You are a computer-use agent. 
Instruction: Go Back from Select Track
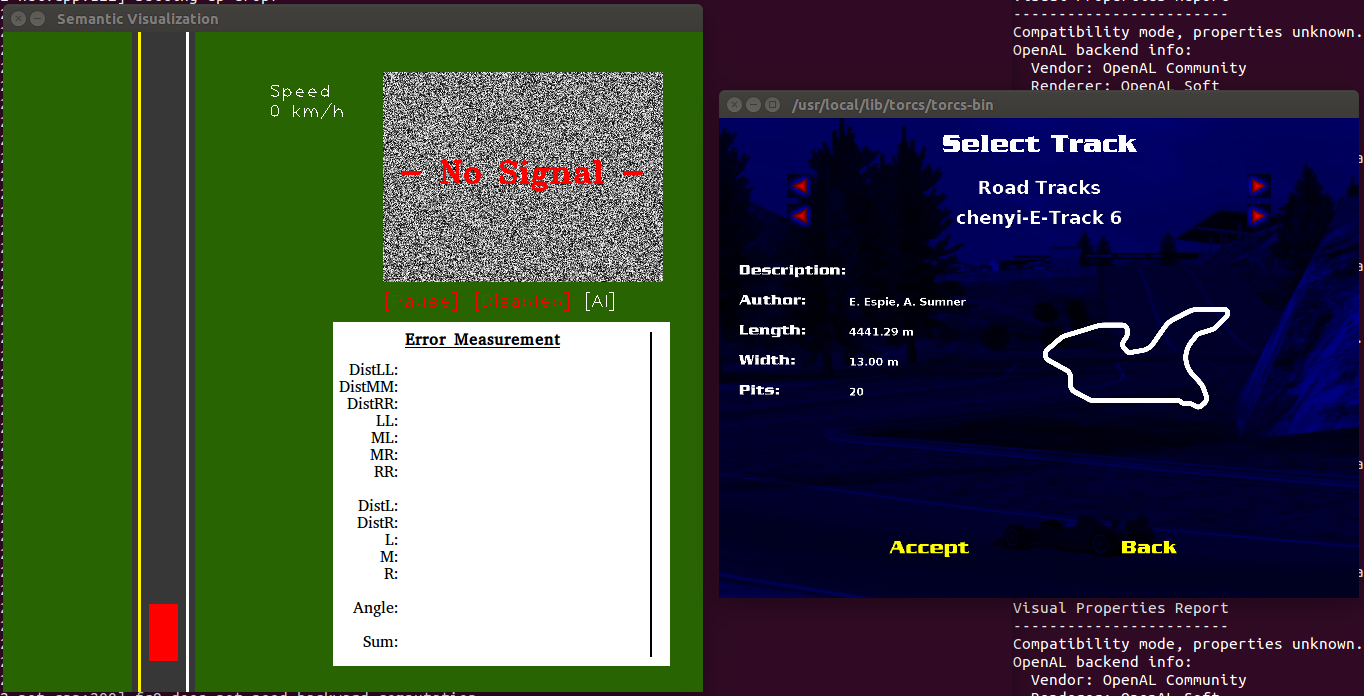coord(1148,547)
